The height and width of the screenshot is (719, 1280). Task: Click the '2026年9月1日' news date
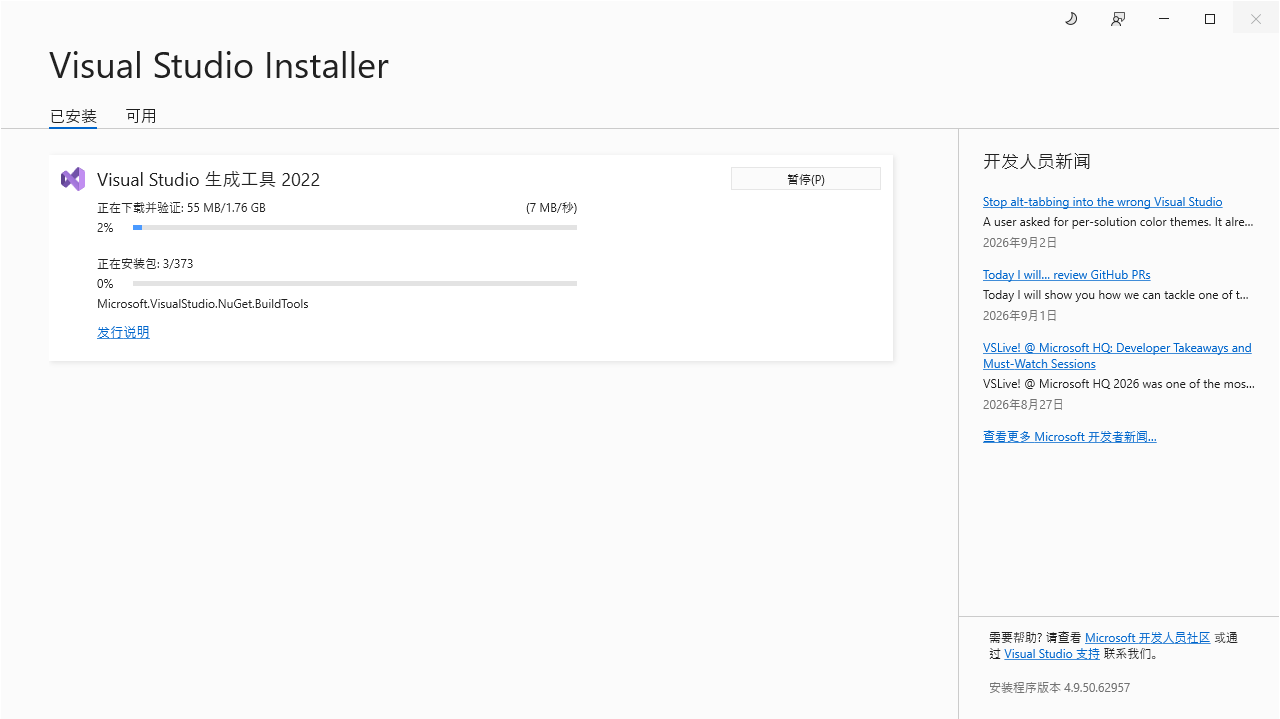[x=1020, y=316]
